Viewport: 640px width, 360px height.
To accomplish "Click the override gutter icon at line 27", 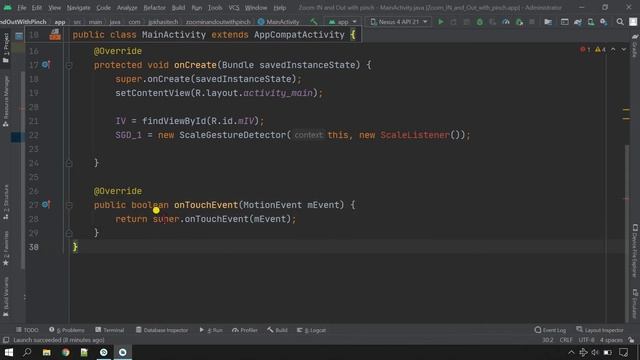I will 46,204.
